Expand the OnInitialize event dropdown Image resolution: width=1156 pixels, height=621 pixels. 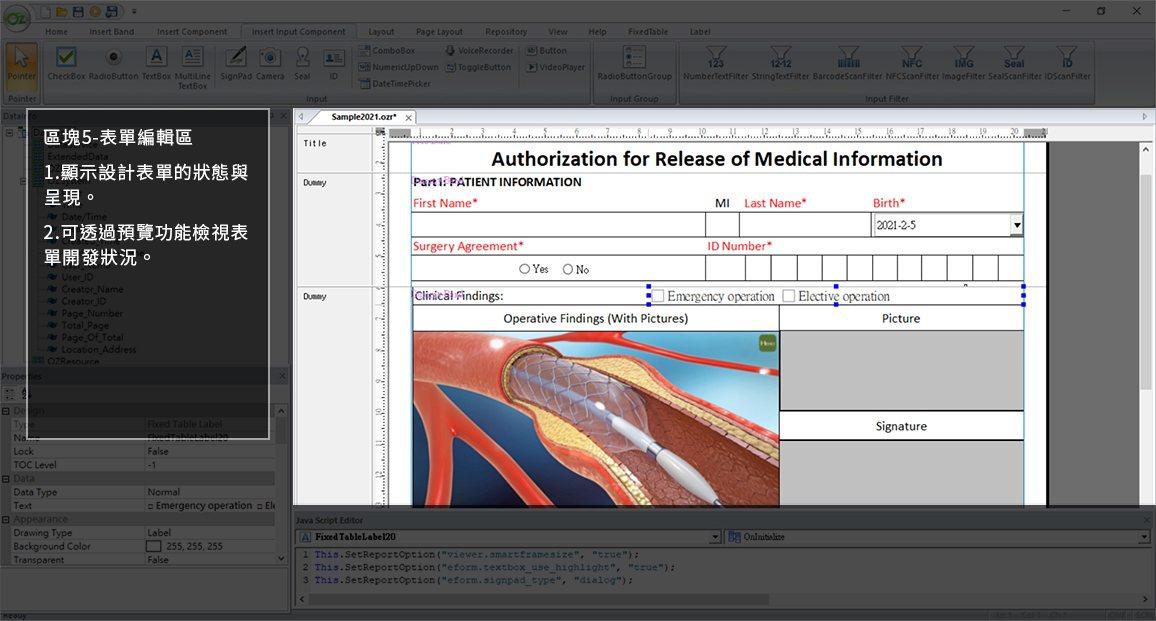(1143, 537)
